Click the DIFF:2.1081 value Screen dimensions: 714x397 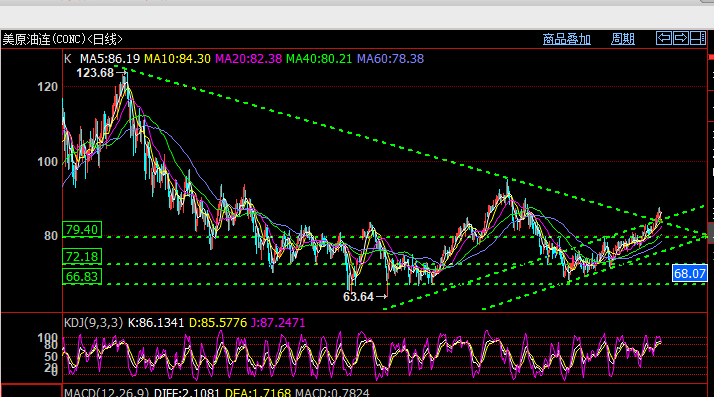point(187,392)
